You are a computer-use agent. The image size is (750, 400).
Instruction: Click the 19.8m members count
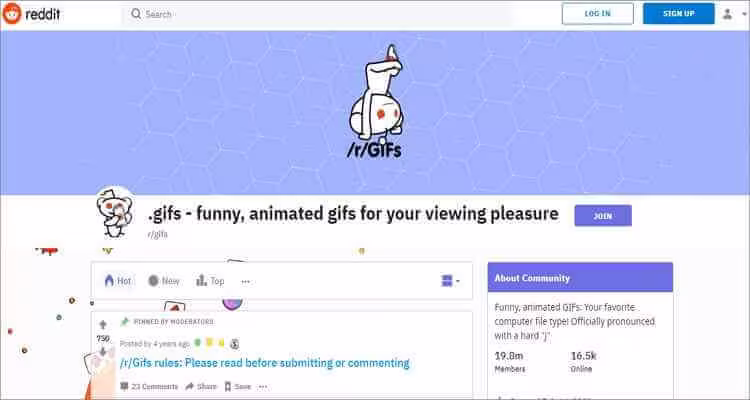pos(508,356)
